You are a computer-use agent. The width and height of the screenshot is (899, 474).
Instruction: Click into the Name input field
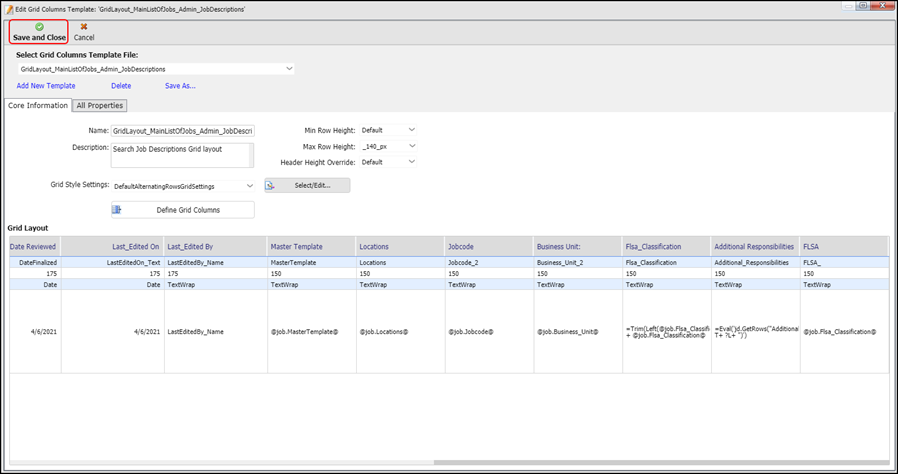pyautogui.click(x=183, y=130)
